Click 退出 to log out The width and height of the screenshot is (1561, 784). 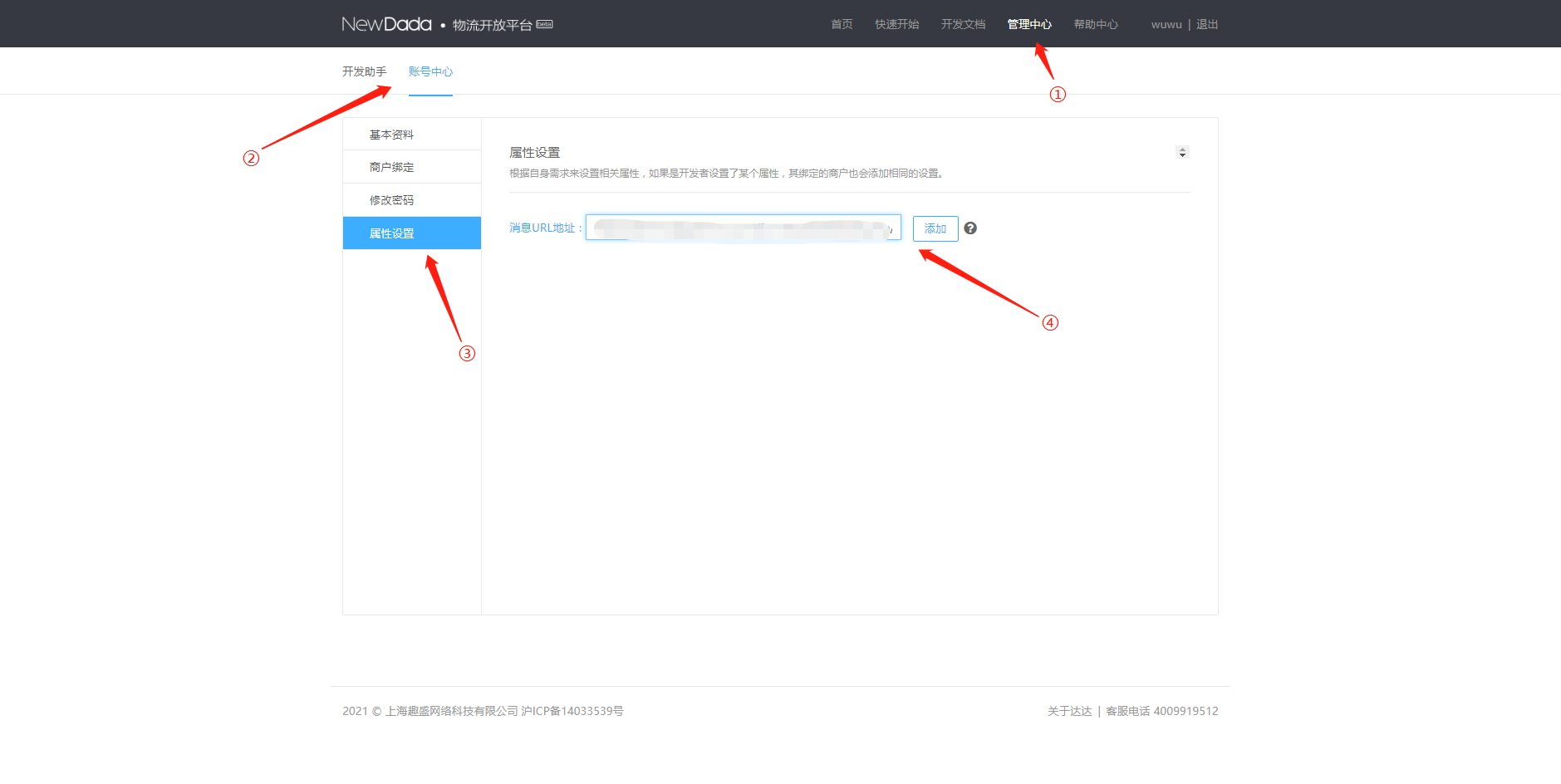pos(1207,24)
